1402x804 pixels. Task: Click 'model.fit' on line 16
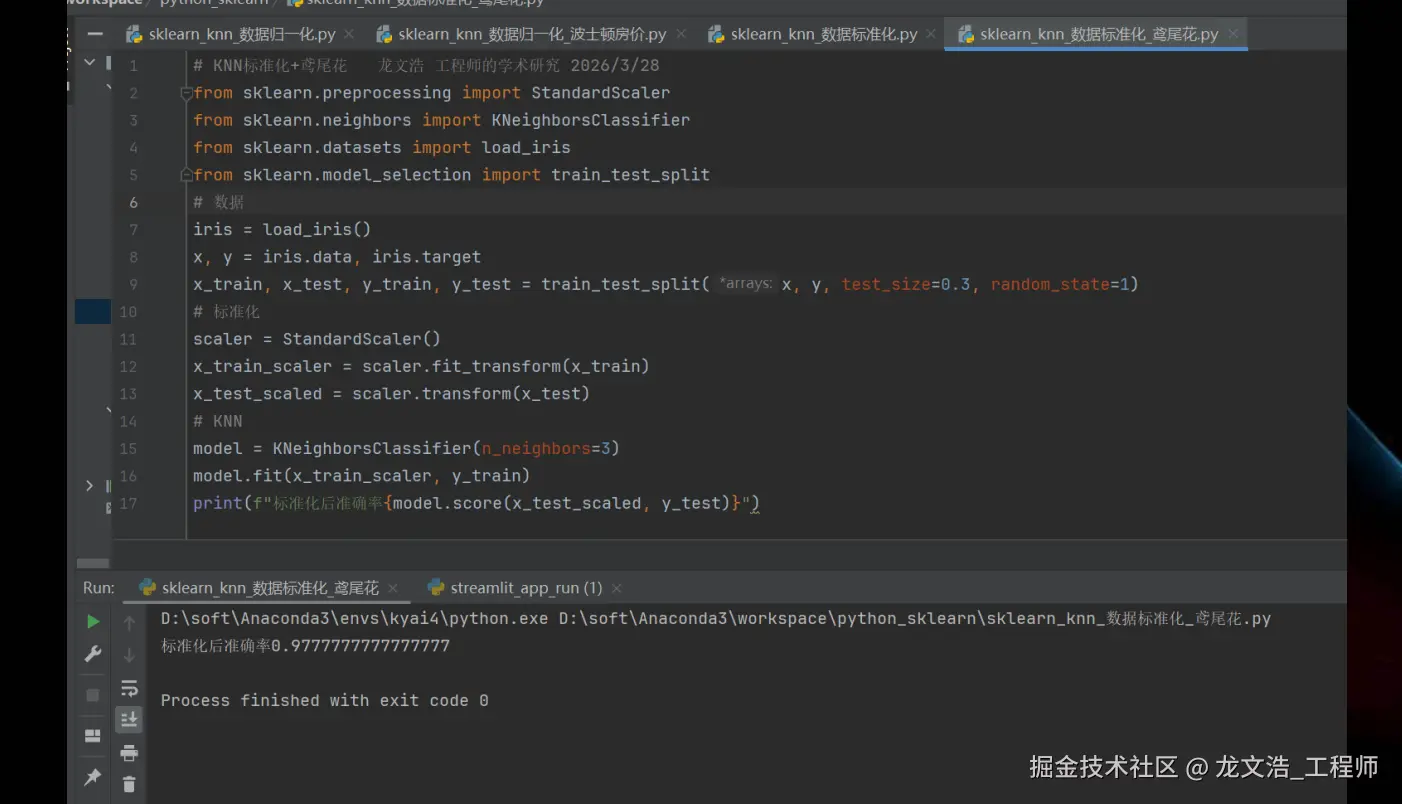pos(237,476)
